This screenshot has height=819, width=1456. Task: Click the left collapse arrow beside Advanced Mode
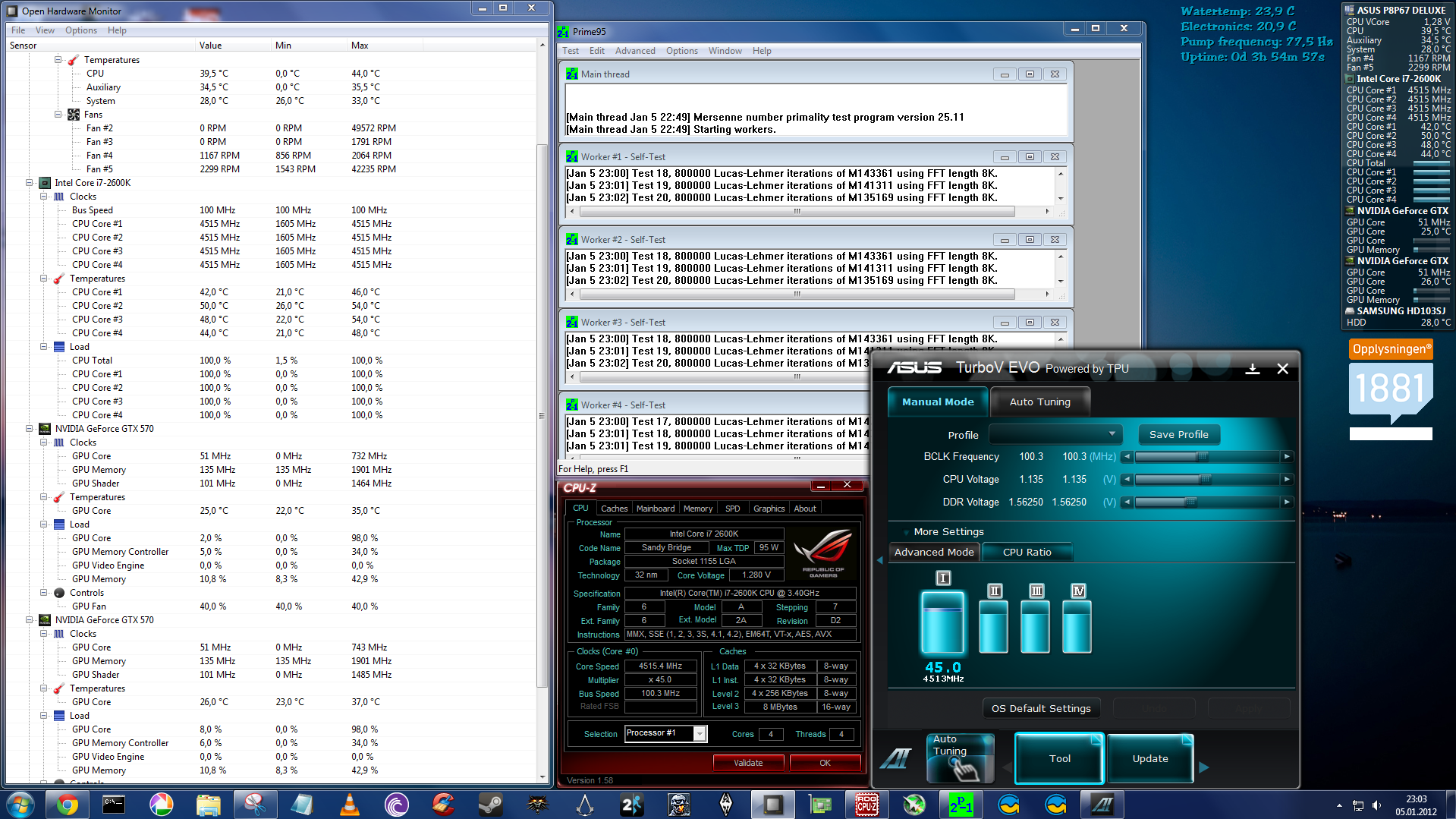(880, 560)
